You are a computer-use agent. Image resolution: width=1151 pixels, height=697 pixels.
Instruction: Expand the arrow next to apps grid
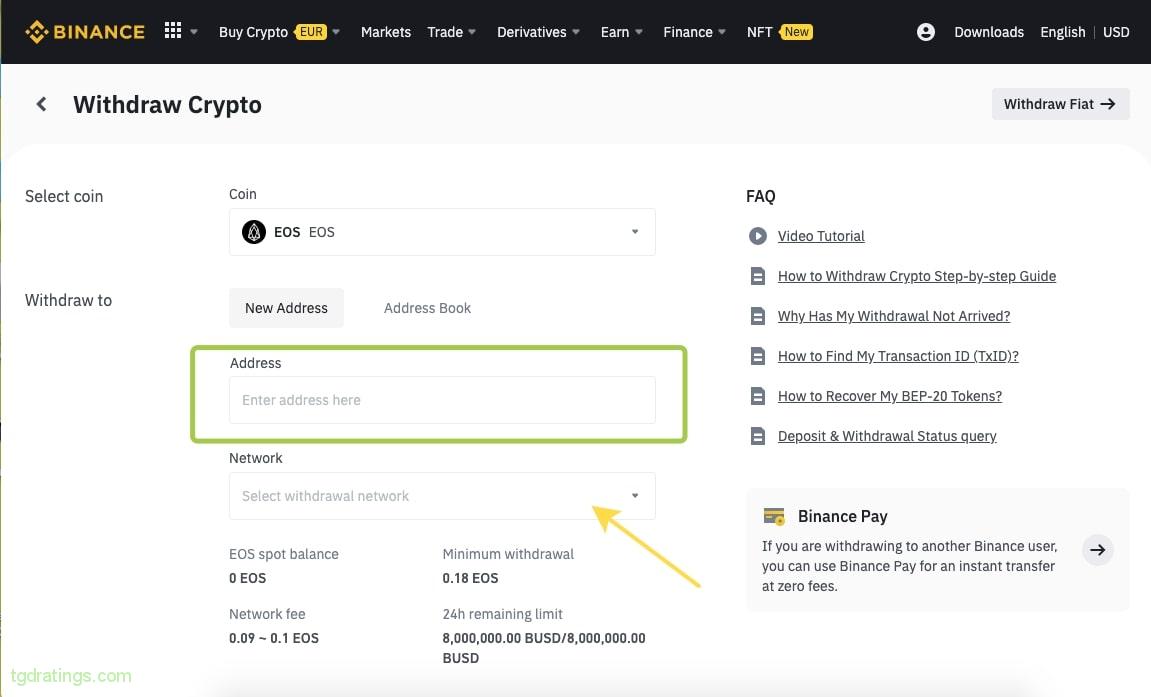(x=194, y=32)
